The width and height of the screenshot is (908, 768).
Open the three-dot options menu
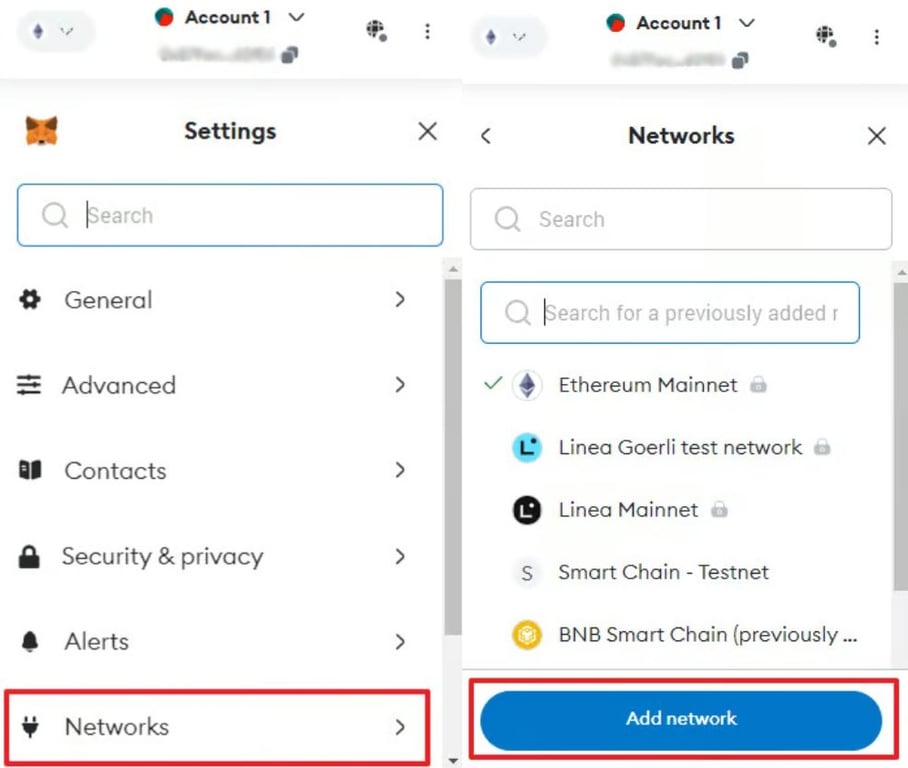click(x=428, y=32)
